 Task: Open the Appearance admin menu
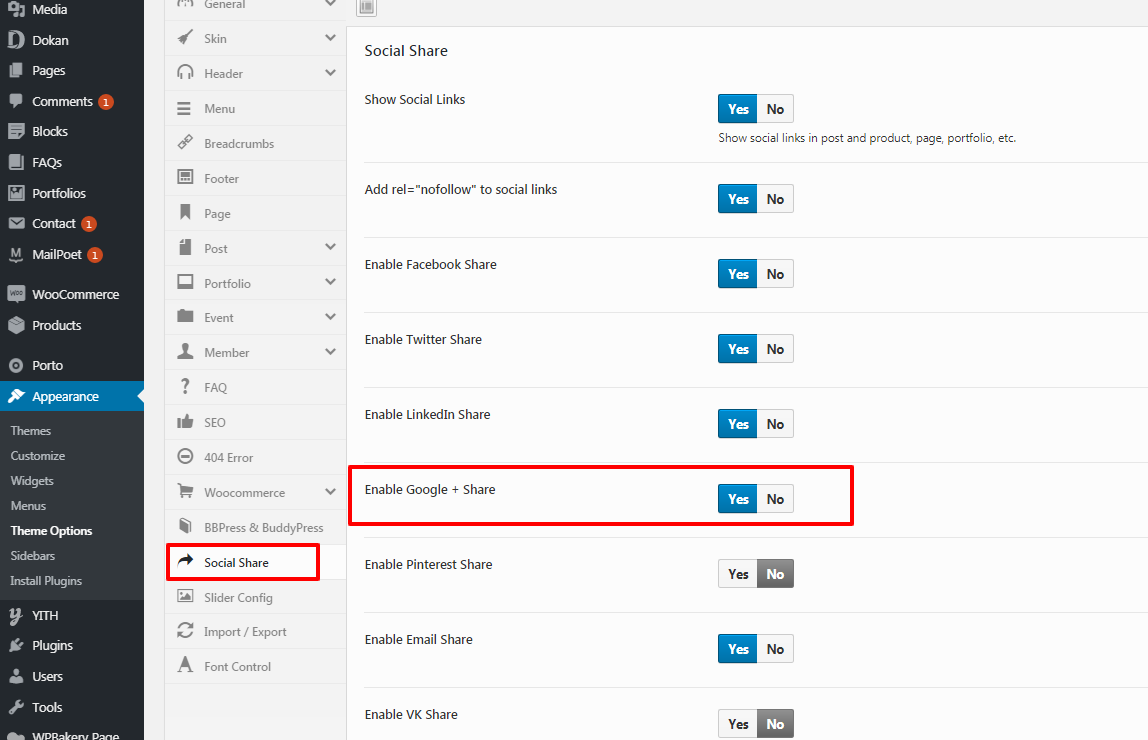[x=72, y=397]
